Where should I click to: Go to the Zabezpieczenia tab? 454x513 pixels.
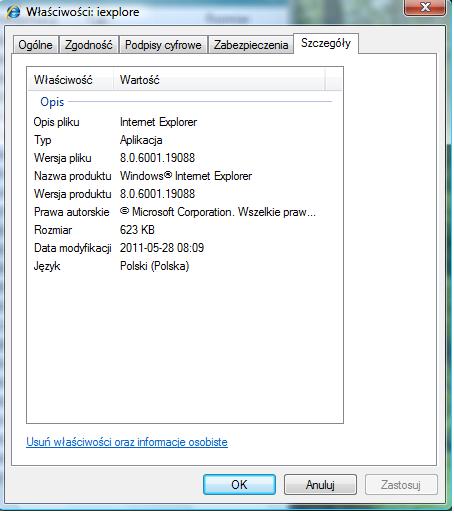point(251,45)
